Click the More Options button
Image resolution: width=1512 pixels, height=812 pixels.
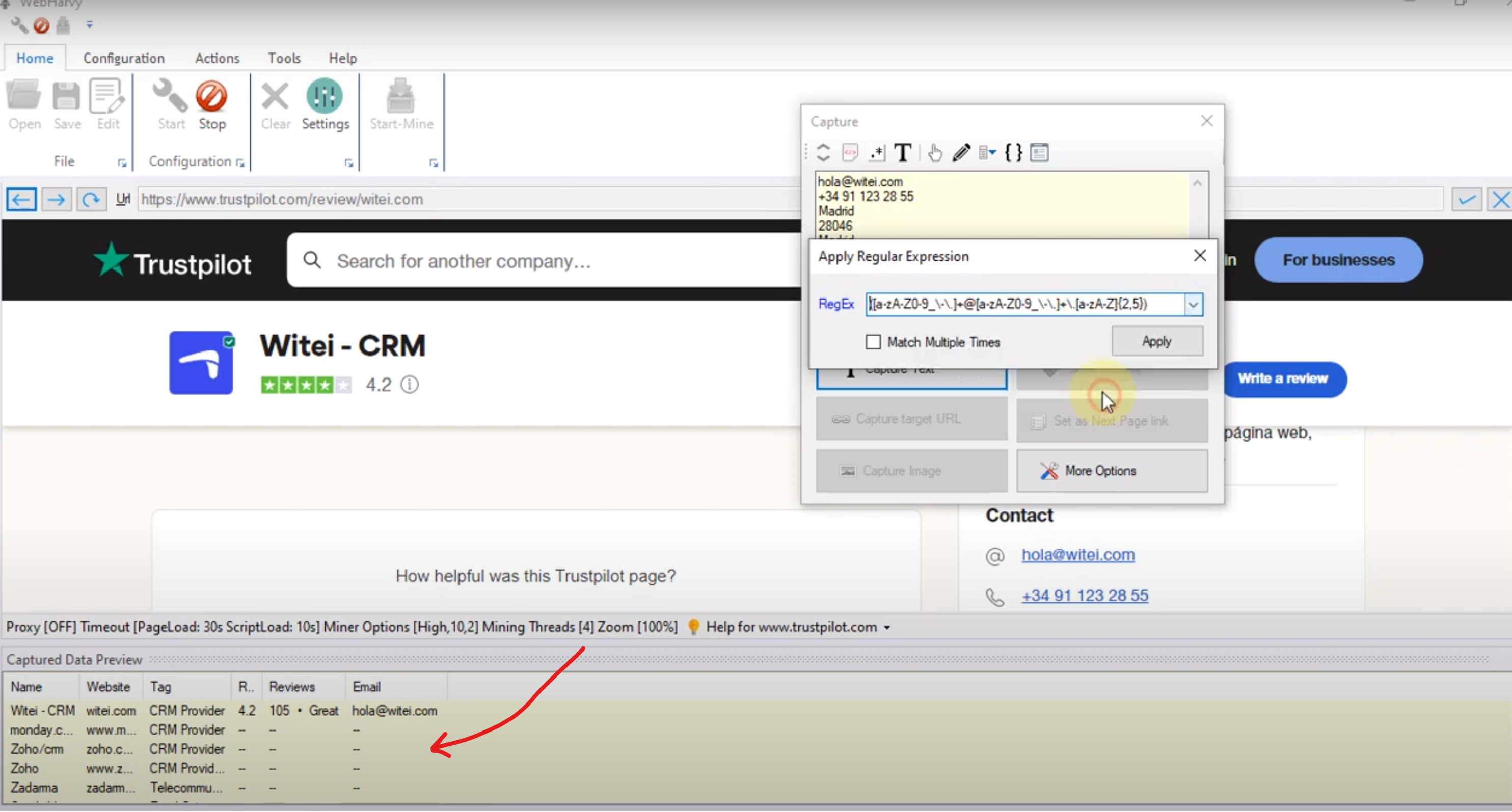(x=1112, y=471)
